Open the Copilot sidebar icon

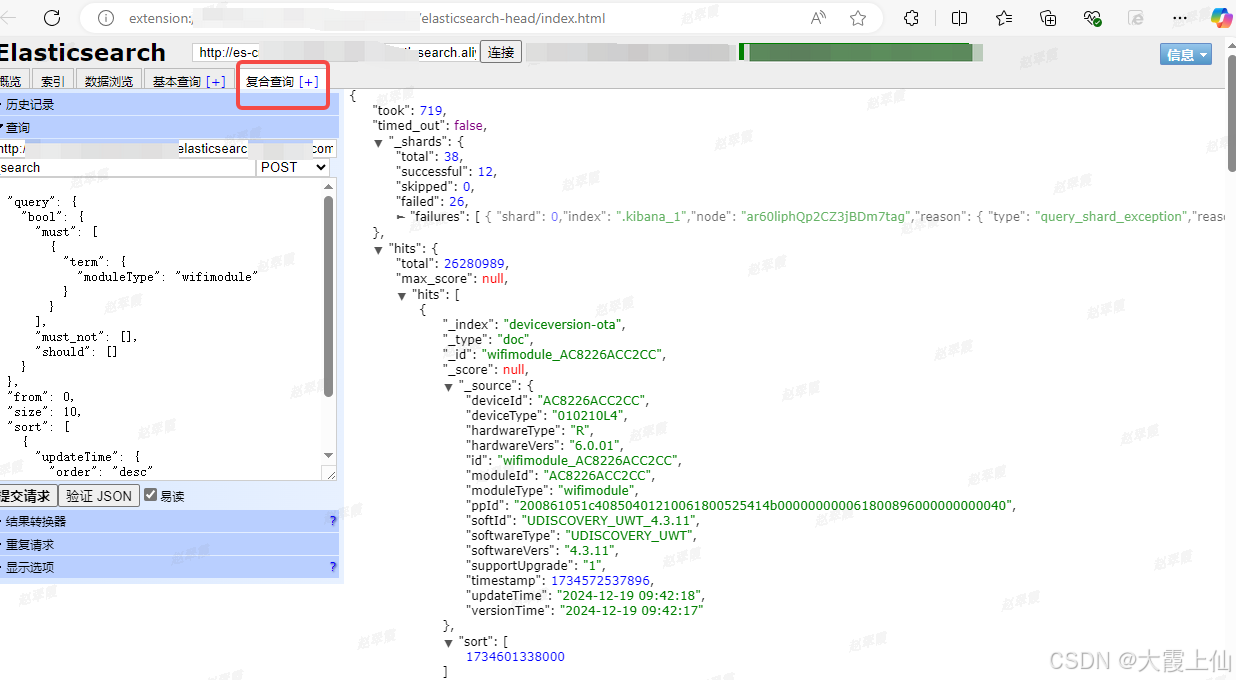[x=1221, y=18]
